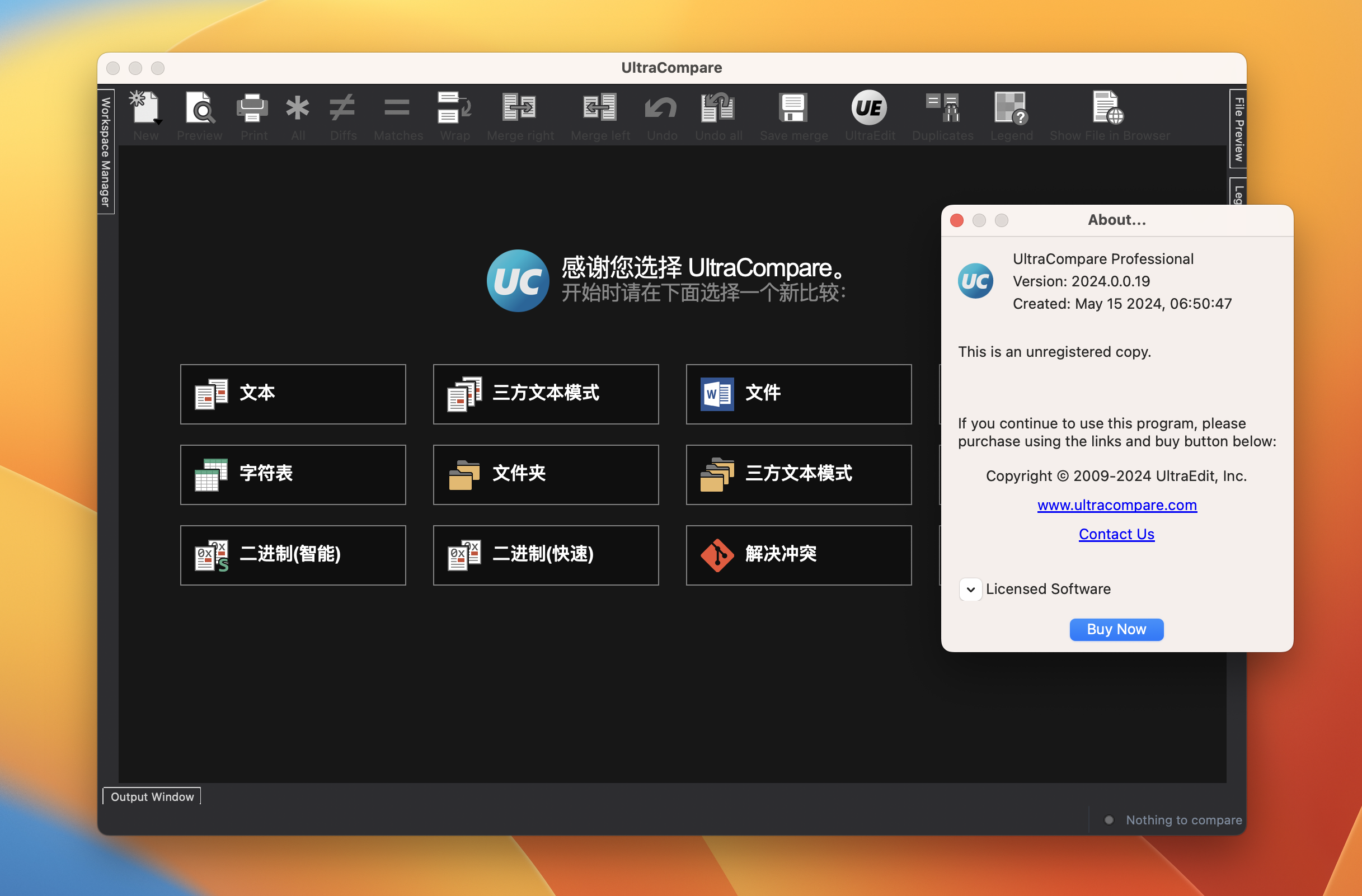Open the 解决冲突 git conflict tile
The image size is (1362, 896).
tap(799, 555)
